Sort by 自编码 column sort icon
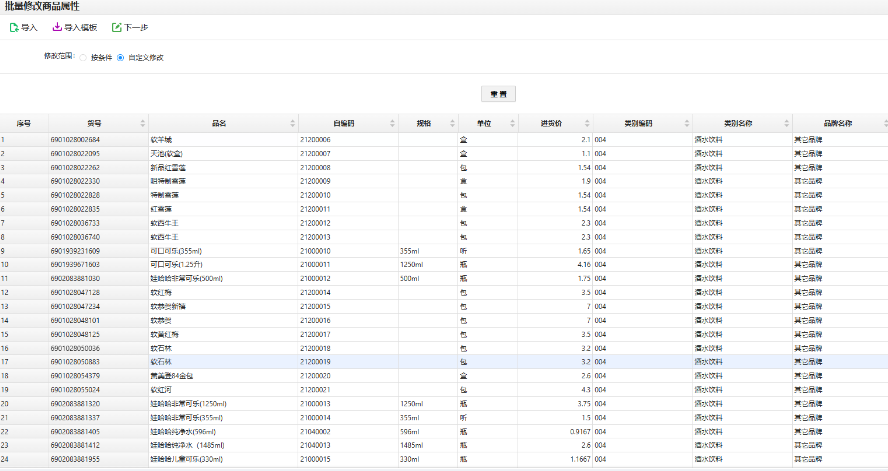888x471 pixels. 391,123
